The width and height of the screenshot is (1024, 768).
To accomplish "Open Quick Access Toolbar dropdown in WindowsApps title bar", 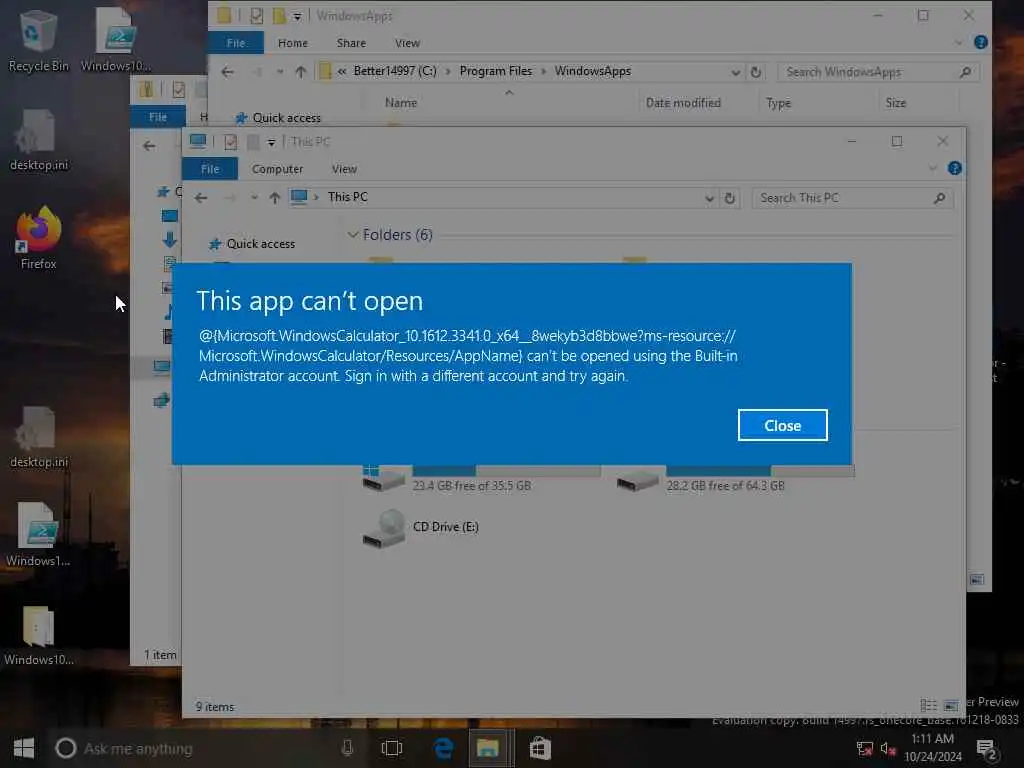I will coord(297,16).
